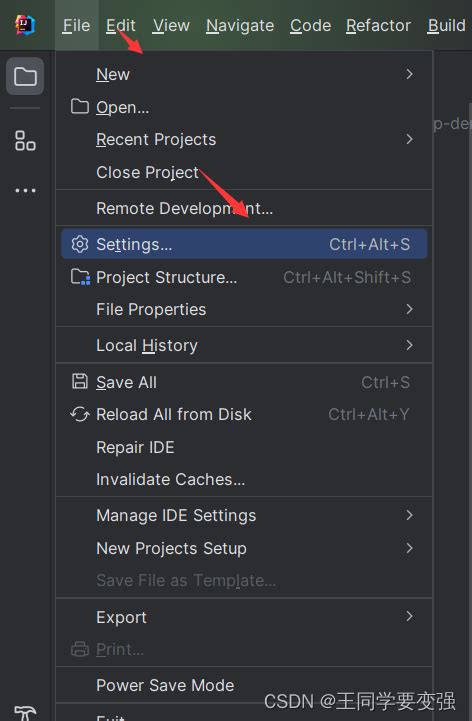
Task: Open the Structure tool window icon
Action: coord(25,141)
